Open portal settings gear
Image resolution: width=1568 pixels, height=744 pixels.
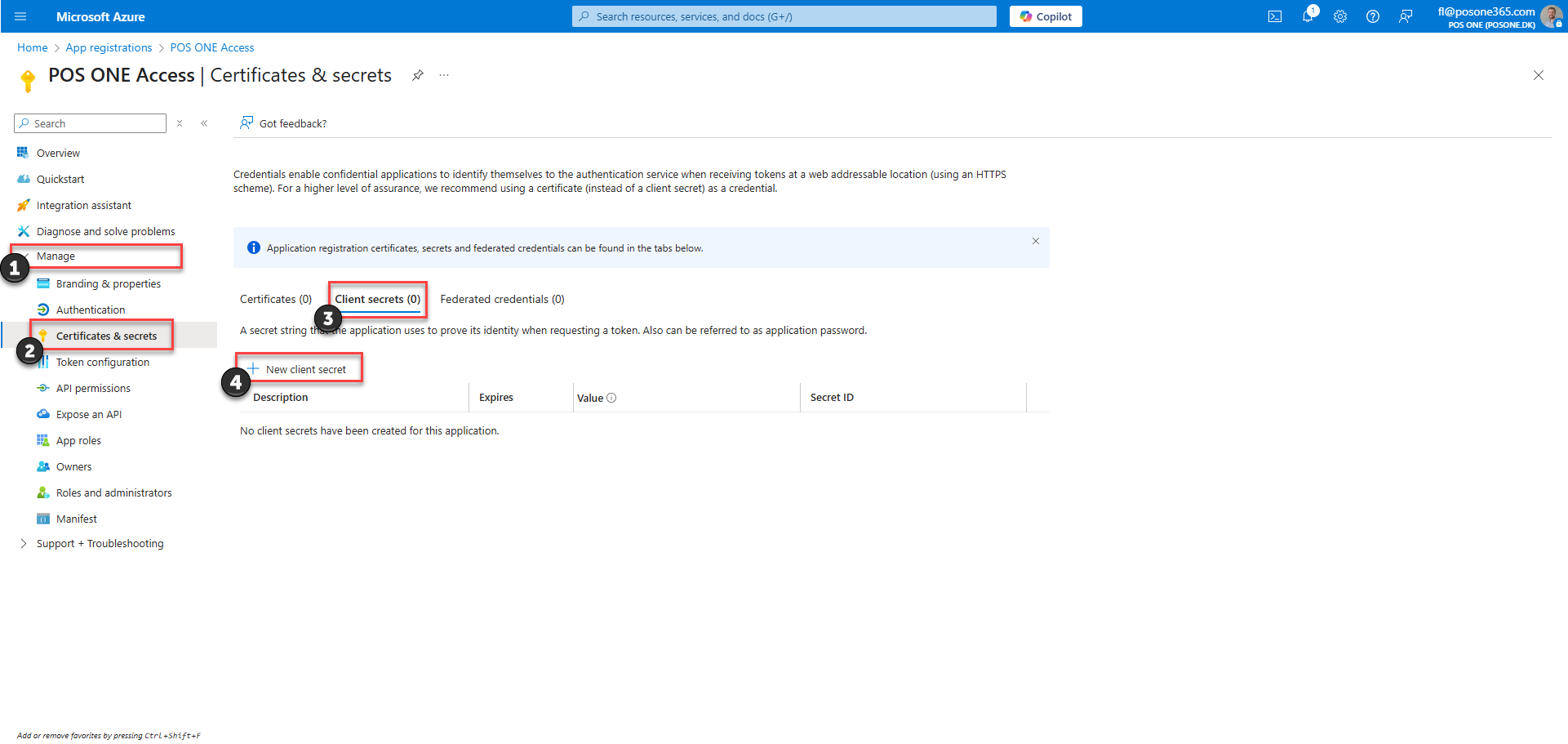pos(1340,16)
